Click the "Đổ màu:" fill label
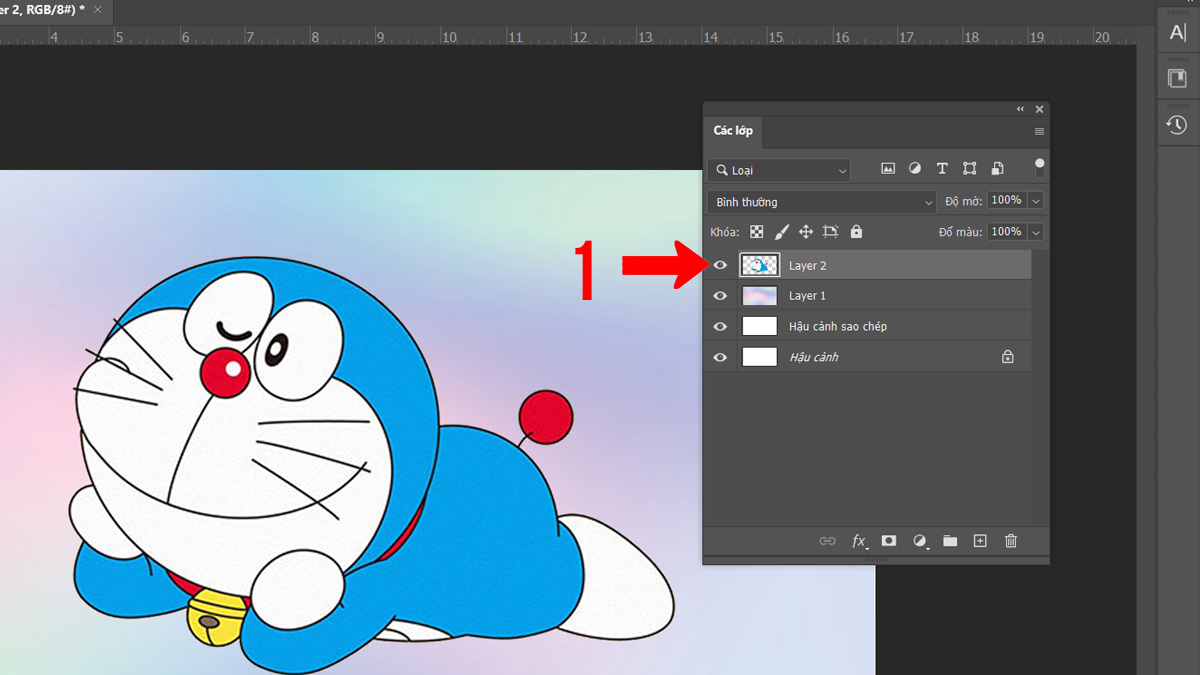The height and width of the screenshot is (675, 1200). [x=960, y=232]
